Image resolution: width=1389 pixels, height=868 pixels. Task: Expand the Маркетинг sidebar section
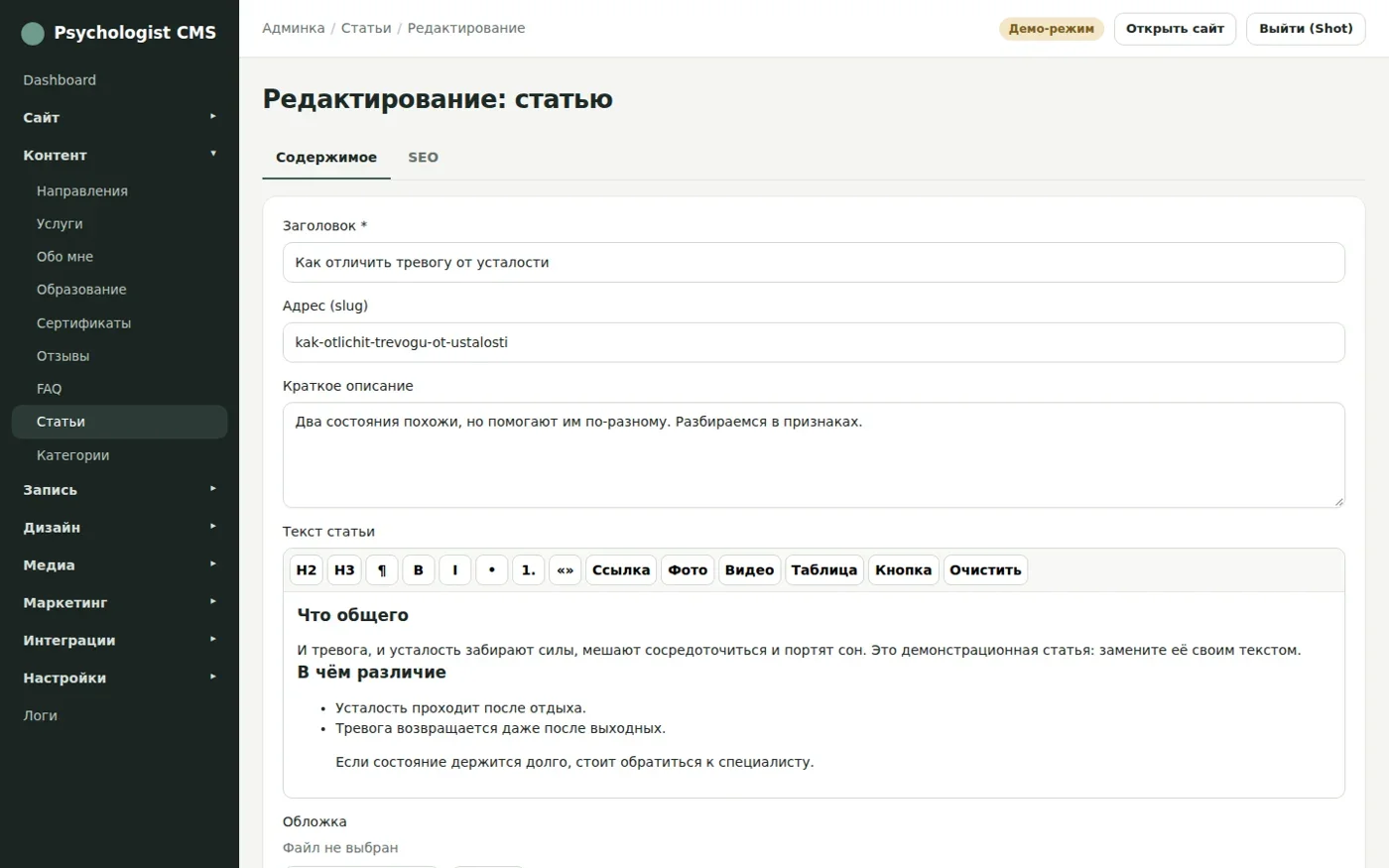(x=119, y=603)
